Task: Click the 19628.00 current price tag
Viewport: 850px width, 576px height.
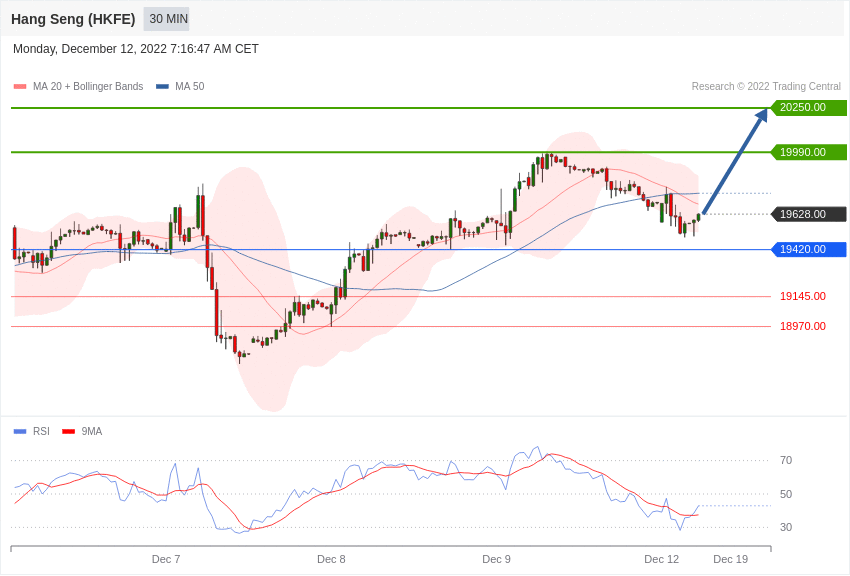Action: [809, 214]
